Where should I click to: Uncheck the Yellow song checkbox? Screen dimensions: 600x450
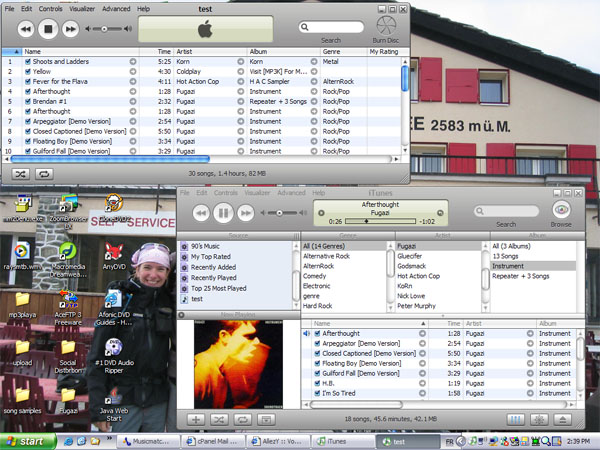28,72
